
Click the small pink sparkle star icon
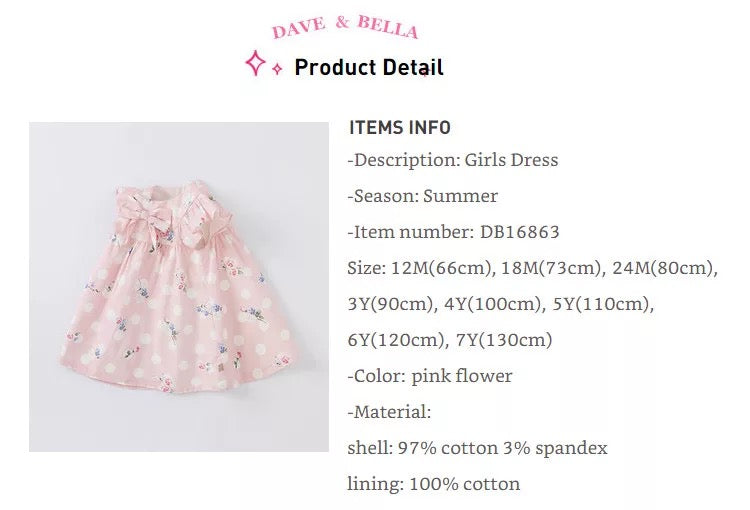(x=277, y=70)
